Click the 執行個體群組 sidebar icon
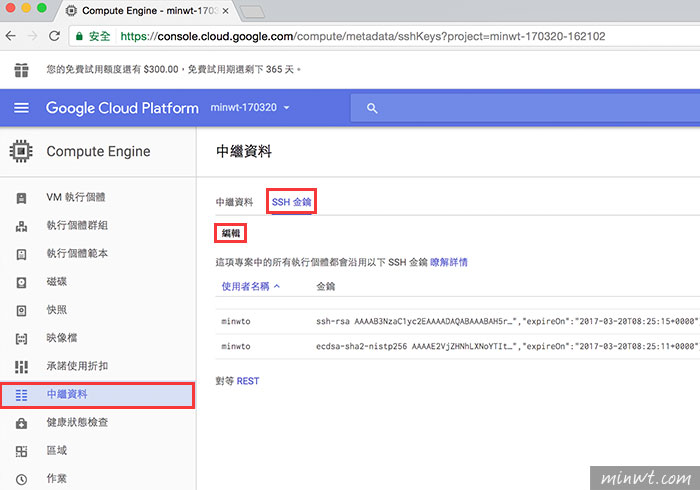Screen dimensions: 700x490 pos(21,226)
